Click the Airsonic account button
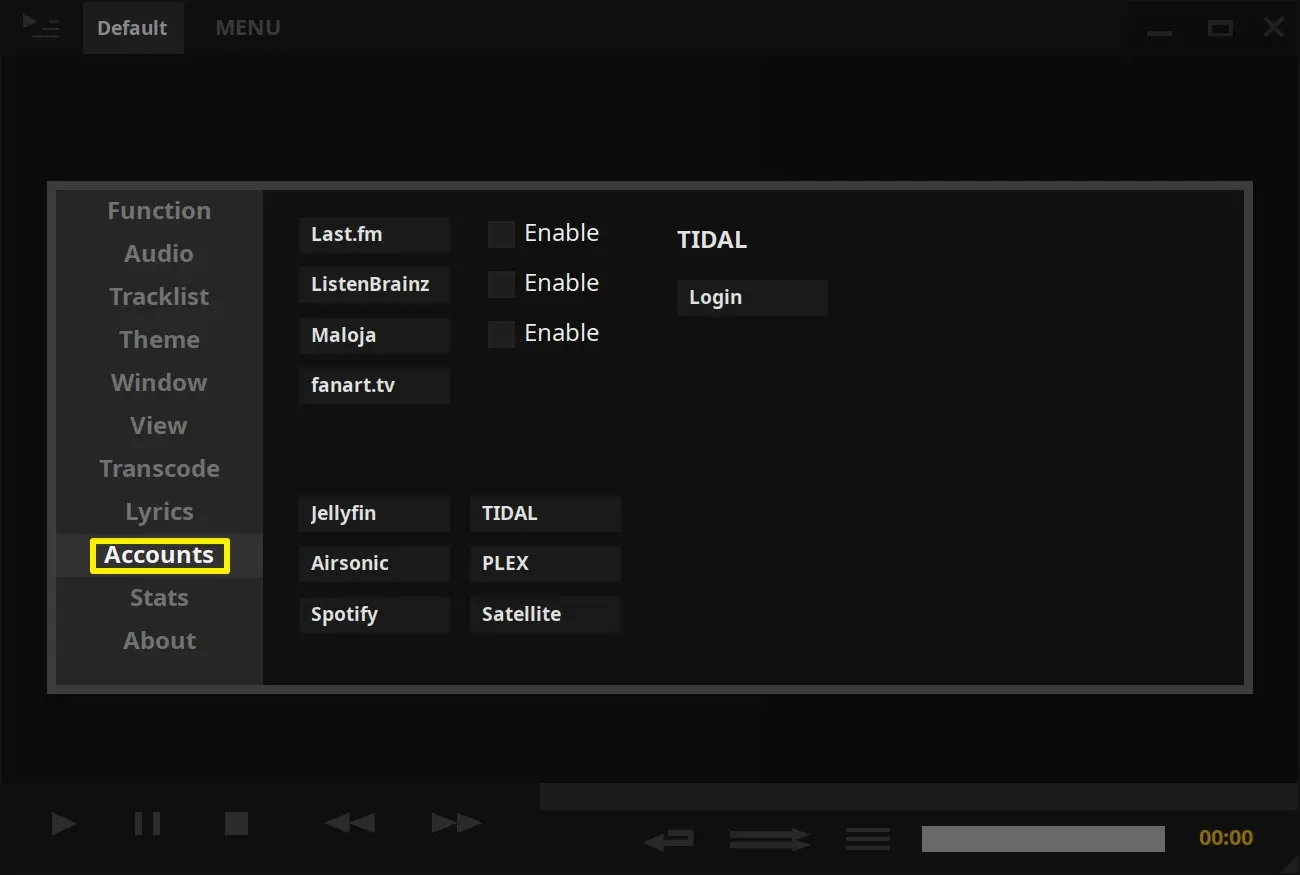Screen dimensions: 1300x875 pos(374,564)
